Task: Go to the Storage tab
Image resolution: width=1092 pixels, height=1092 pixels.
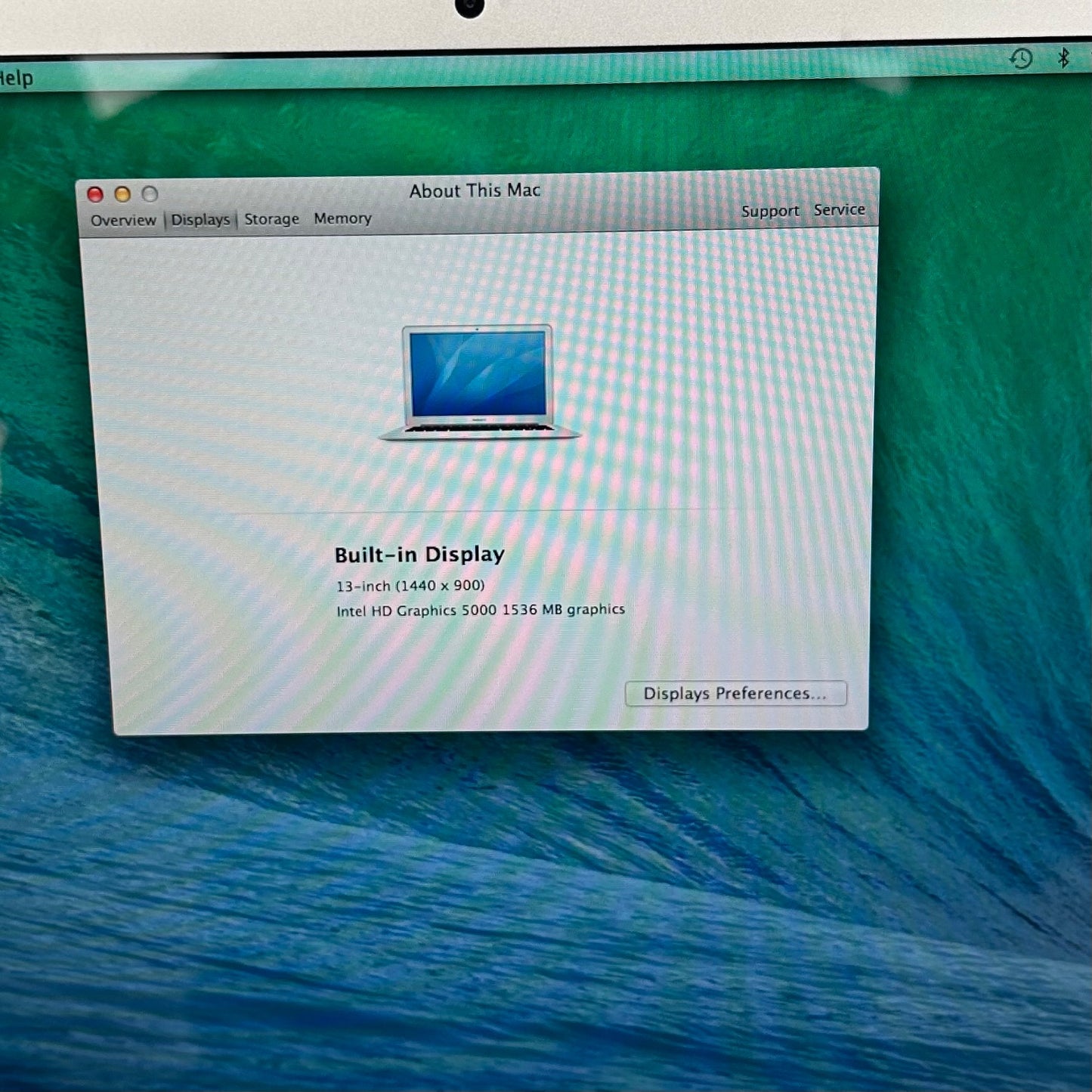Action: point(271,219)
